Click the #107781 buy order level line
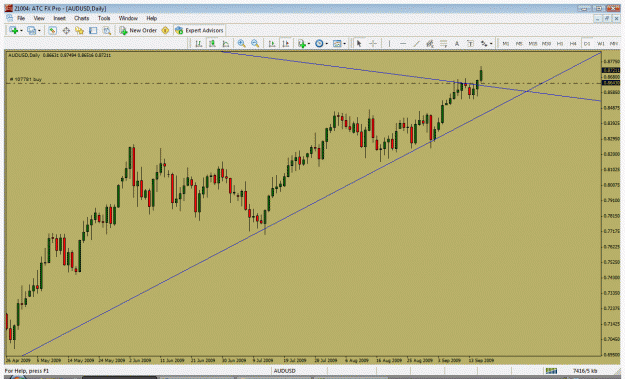This screenshot has height=379, width=625. [x=303, y=83]
